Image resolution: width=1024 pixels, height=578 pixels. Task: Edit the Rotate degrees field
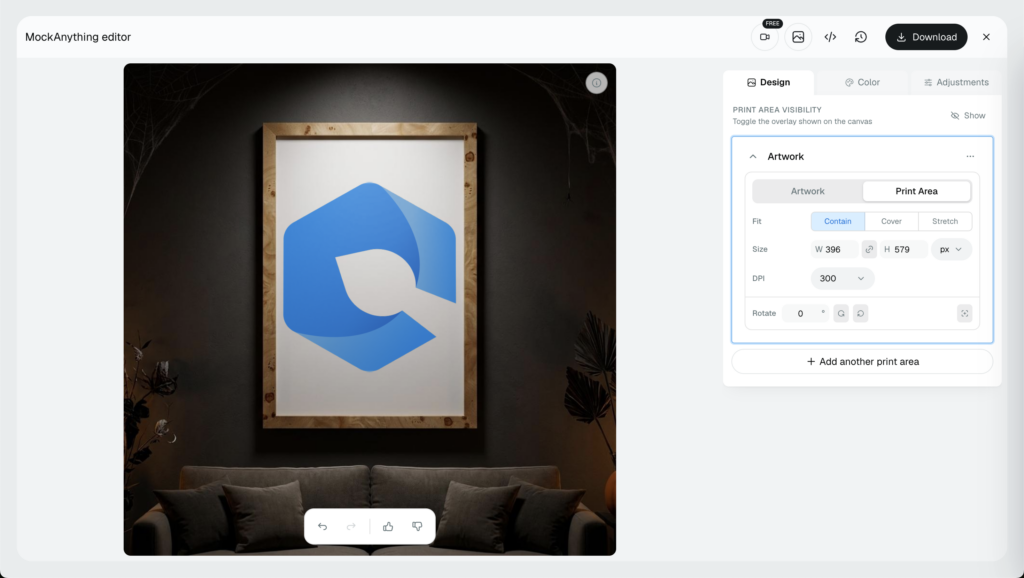tap(805, 313)
